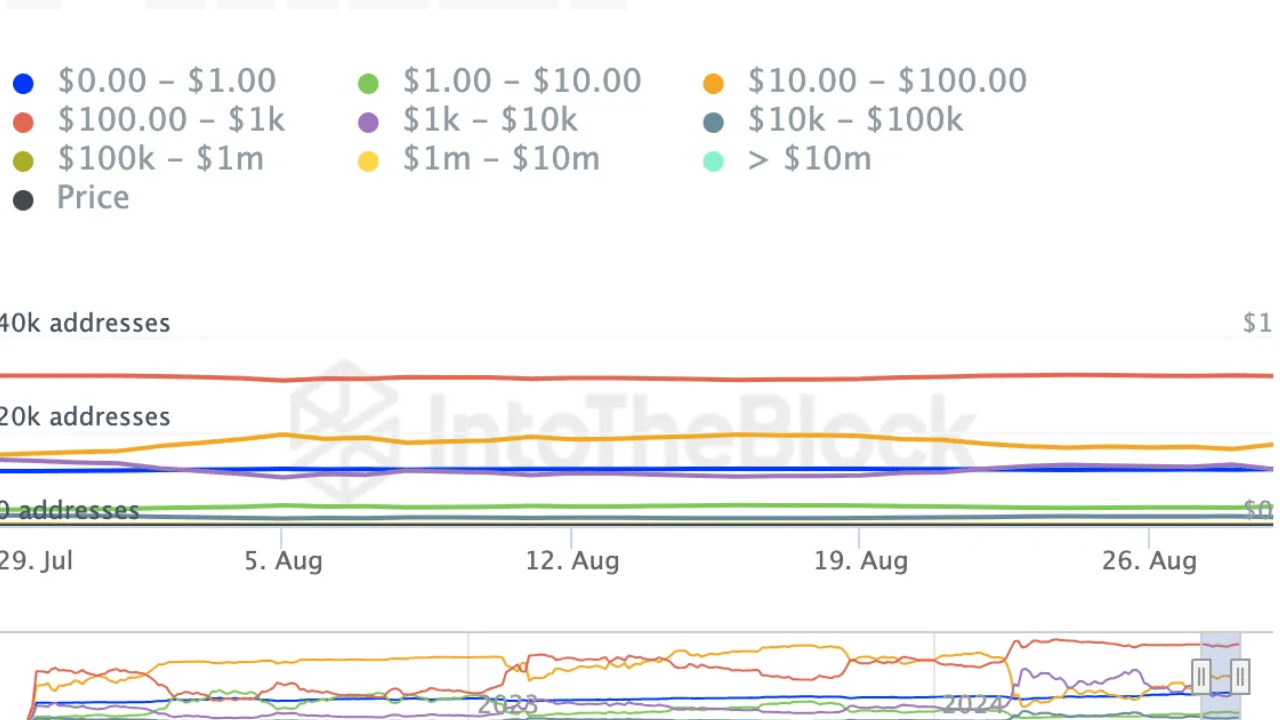Grab the left range navigator handle
This screenshot has width=1280, height=720.
point(1202,676)
